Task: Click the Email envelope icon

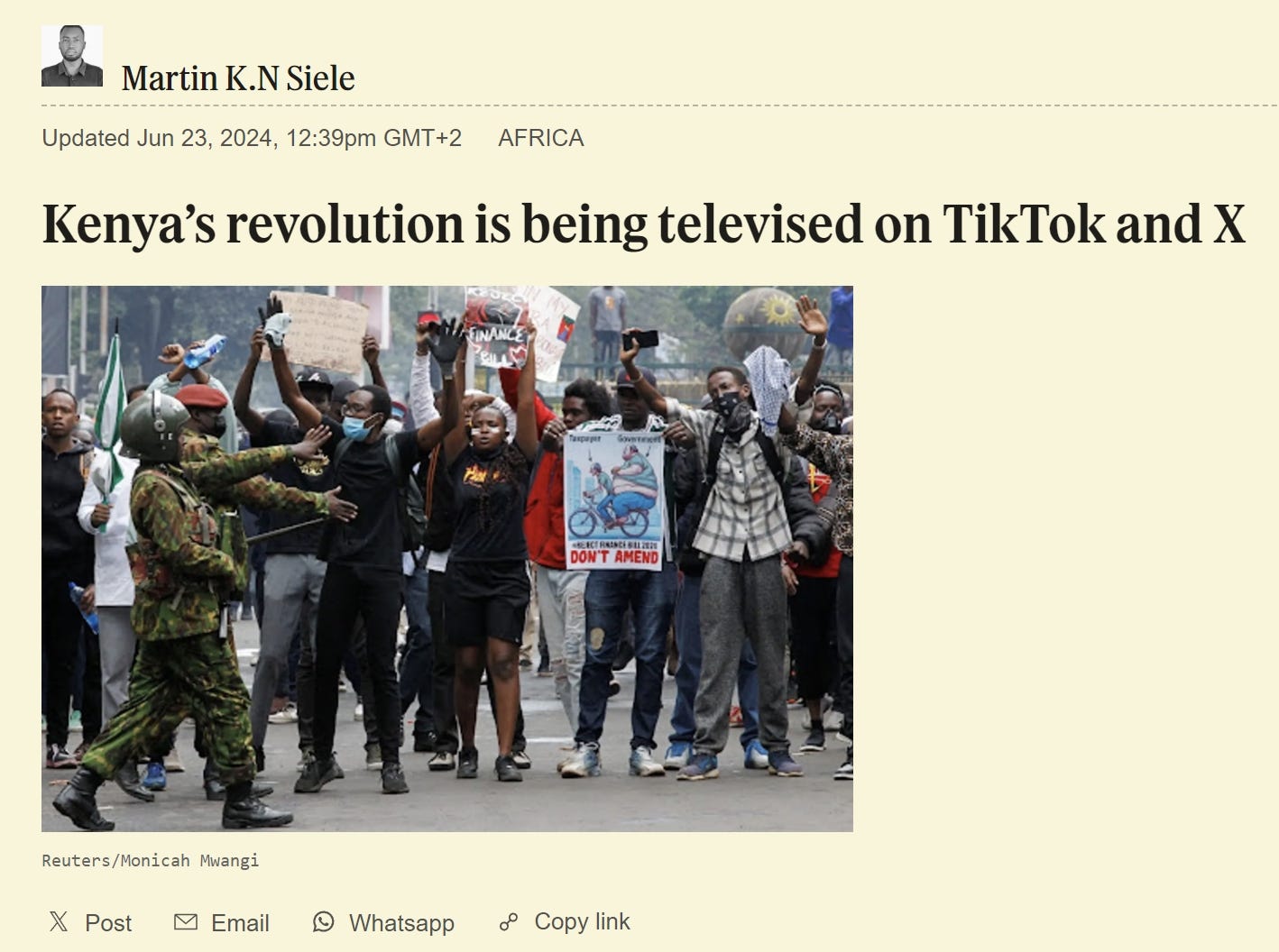Action: pos(186,921)
